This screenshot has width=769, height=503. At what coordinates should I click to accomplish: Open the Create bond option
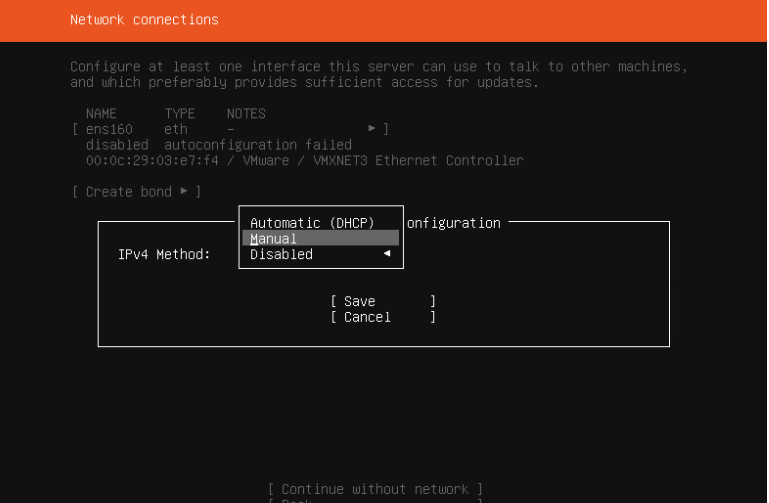pos(136,192)
